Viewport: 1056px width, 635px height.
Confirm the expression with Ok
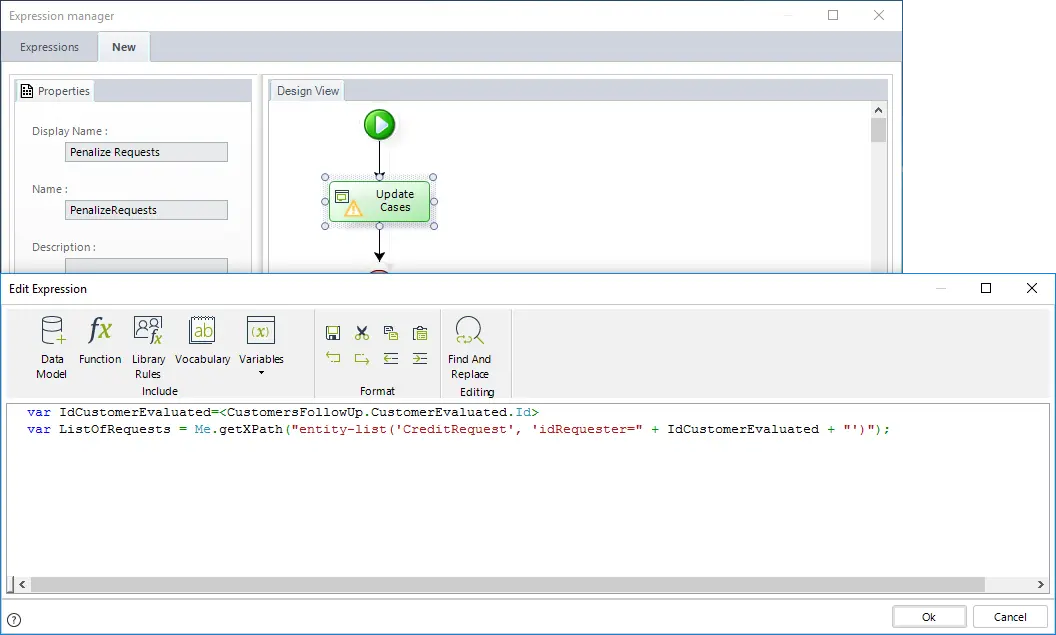pos(929,617)
